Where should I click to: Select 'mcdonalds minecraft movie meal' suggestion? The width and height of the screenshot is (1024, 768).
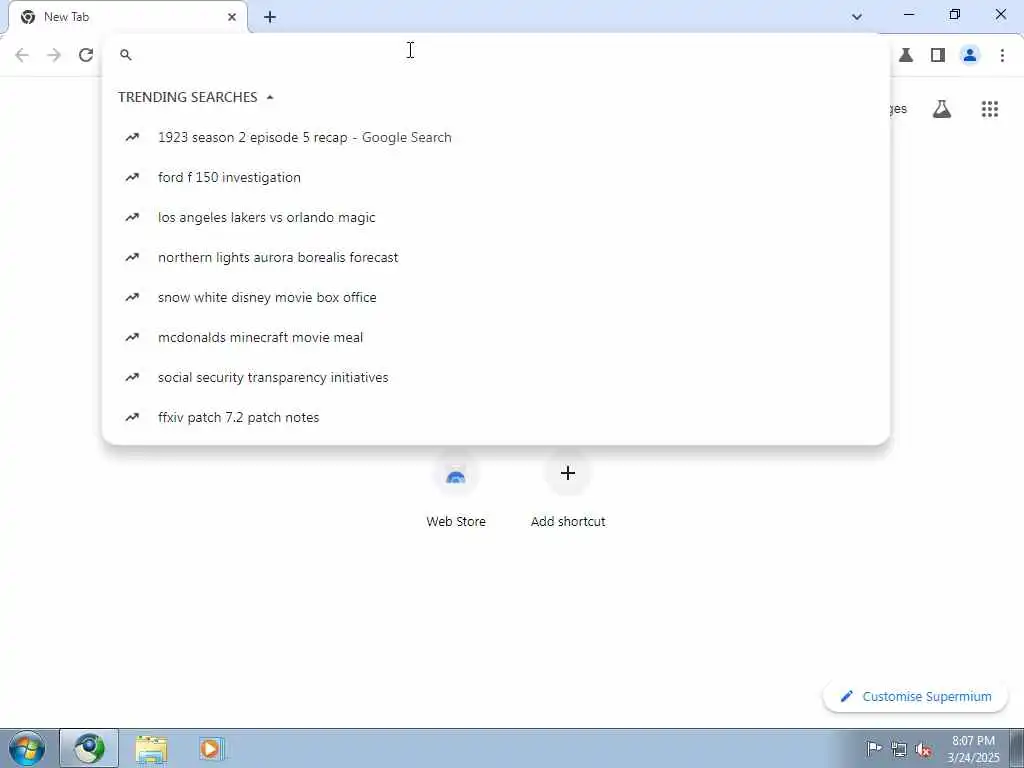(x=496, y=337)
